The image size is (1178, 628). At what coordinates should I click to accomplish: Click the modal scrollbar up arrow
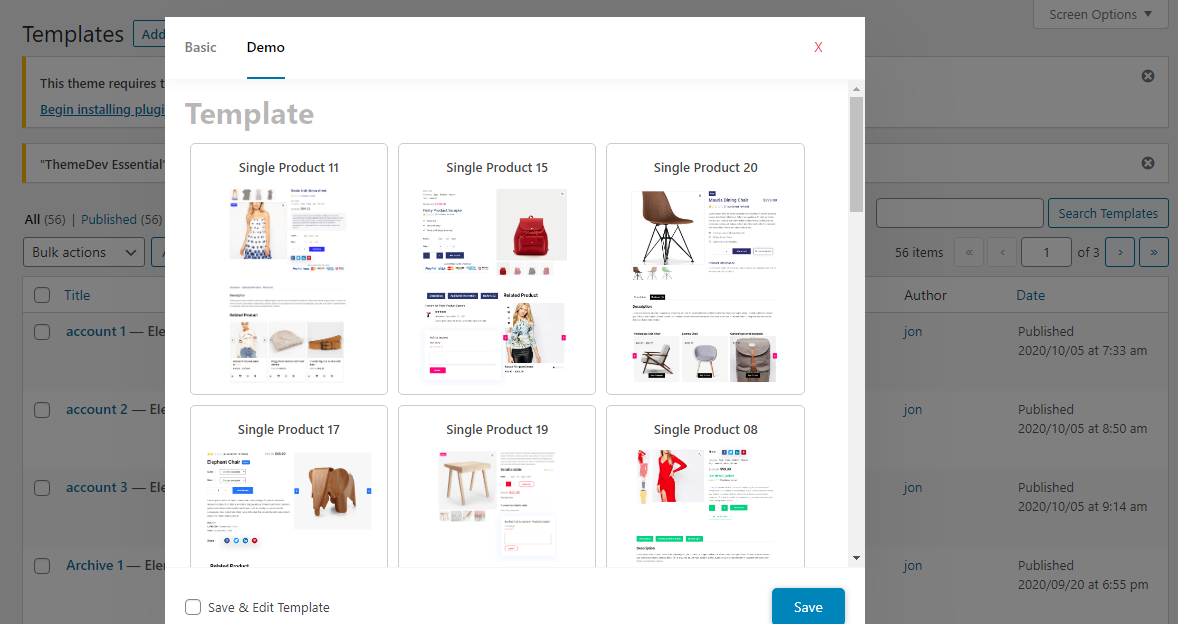coord(856,89)
